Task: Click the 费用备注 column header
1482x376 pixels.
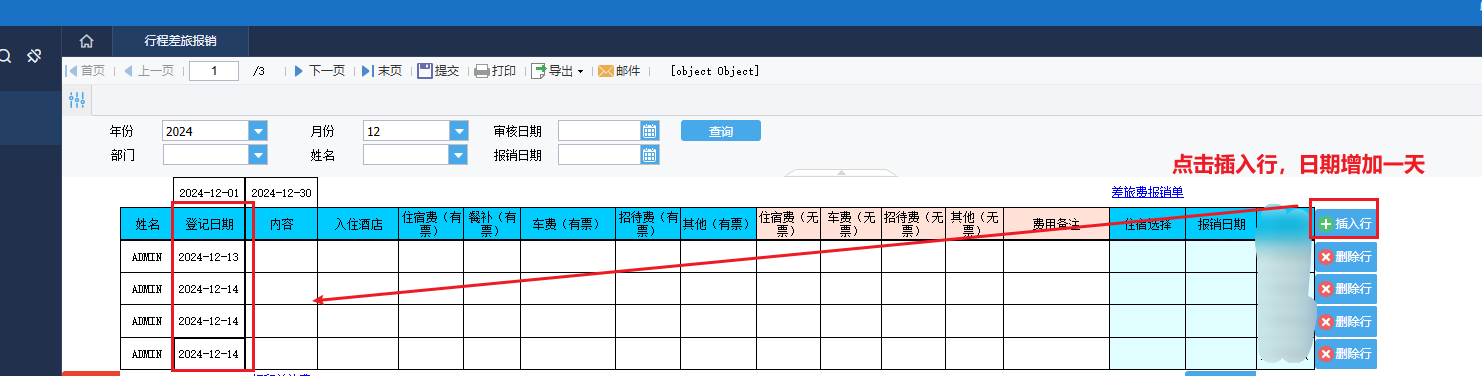Action: (1057, 225)
